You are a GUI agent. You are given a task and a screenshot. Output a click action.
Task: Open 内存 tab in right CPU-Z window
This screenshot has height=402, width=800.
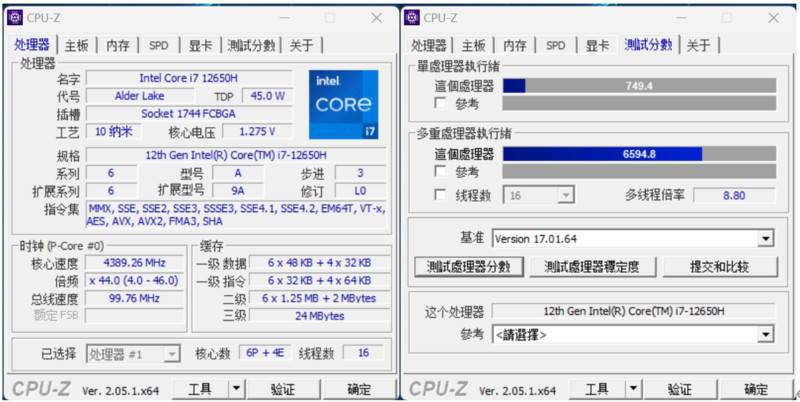point(515,45)
